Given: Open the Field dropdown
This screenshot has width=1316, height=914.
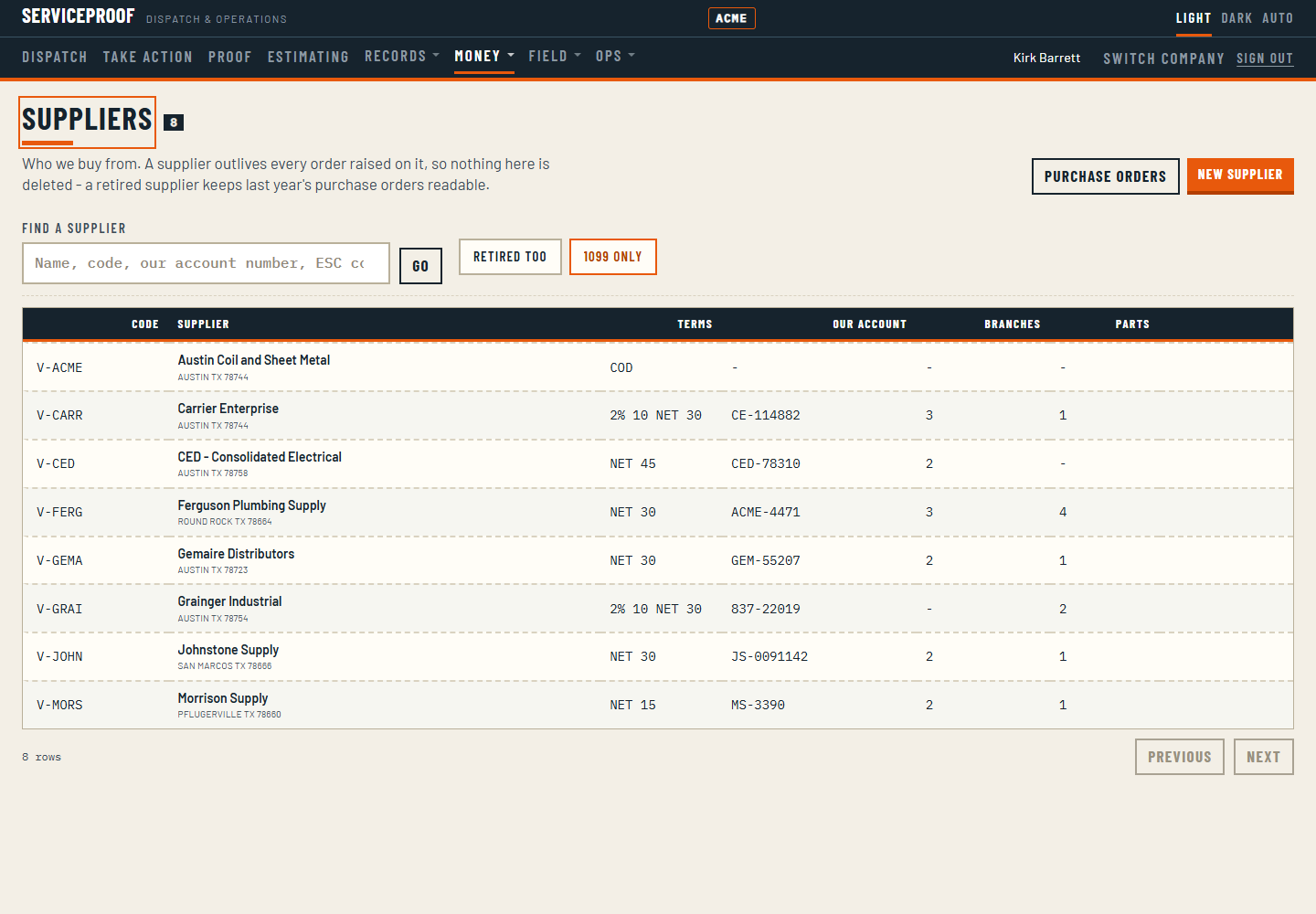Looking at the screenshot, I should click(x=555, y=57).
